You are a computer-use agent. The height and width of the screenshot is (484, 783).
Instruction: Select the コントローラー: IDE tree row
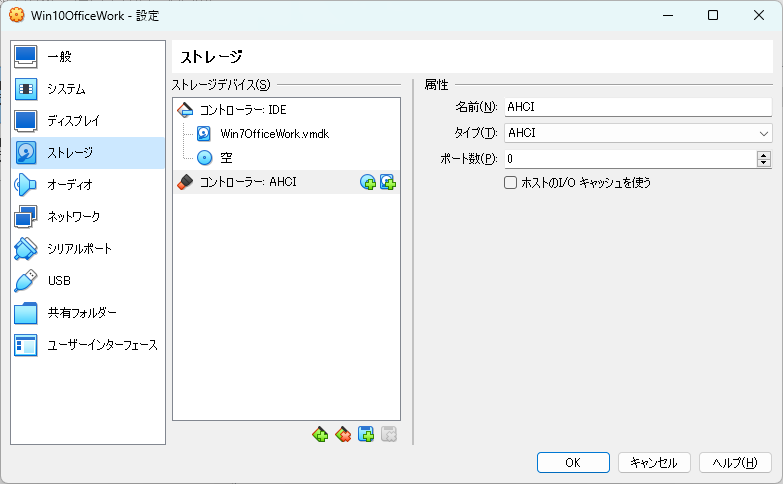[x=286, y=110]
